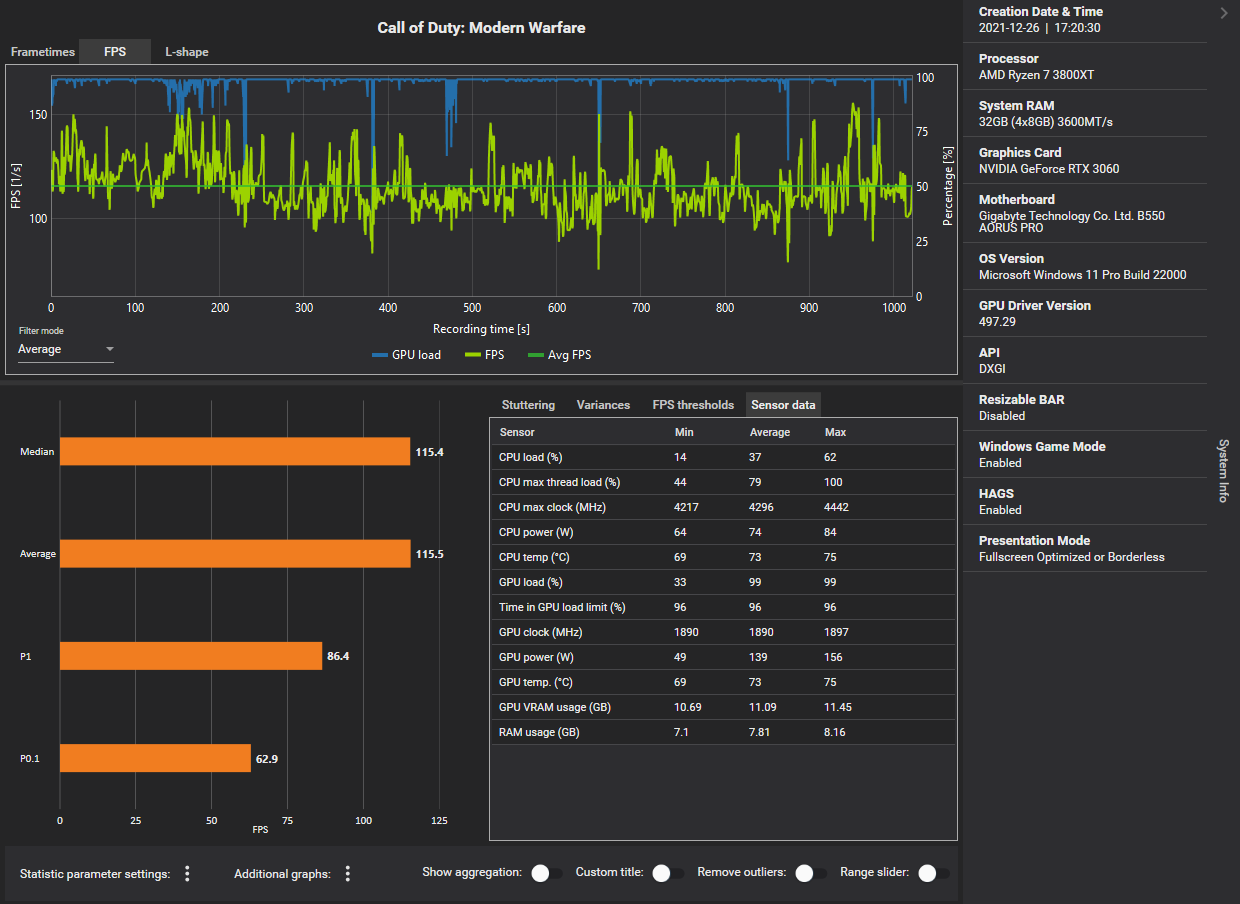Open the Stuttering tab
Viewport: 1240px width, 904px height.
[x=528, y=405]
